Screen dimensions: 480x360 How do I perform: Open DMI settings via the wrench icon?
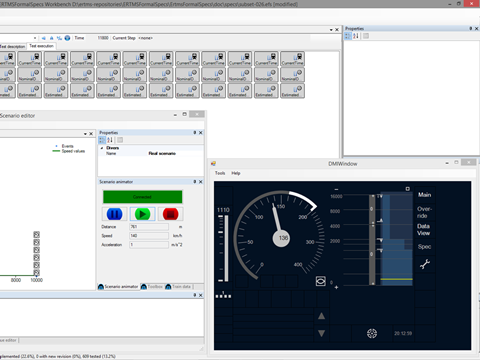(425, 264)
